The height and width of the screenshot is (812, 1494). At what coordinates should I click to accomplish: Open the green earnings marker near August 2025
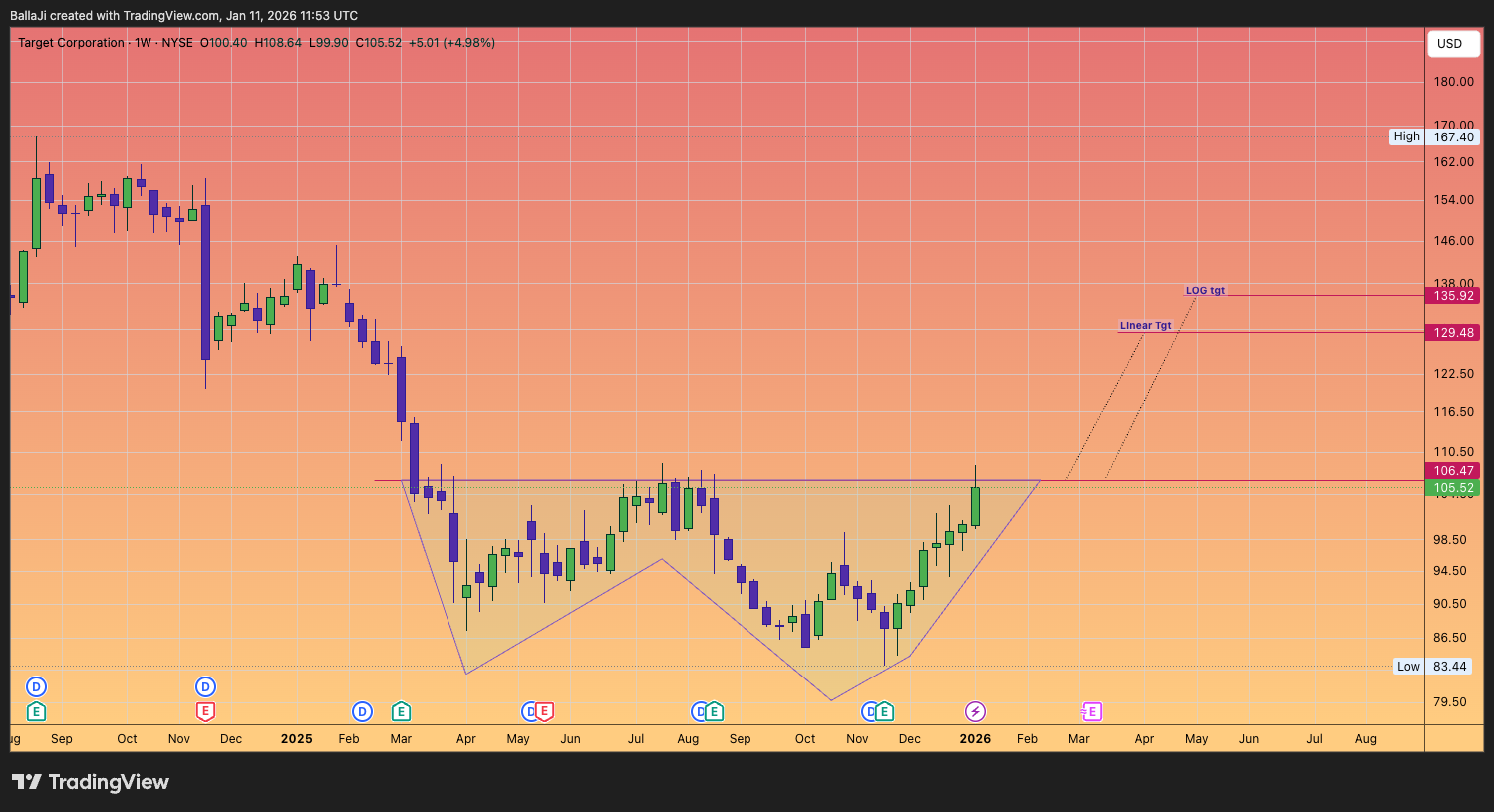point(714,711)
